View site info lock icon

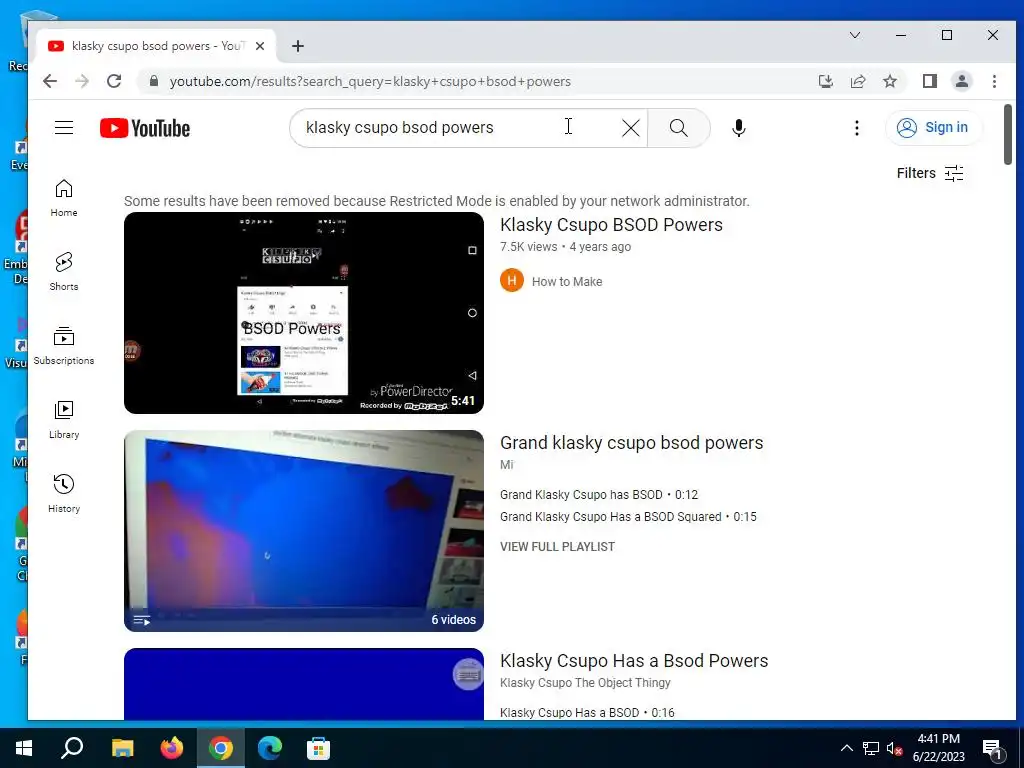click(x=154, y=81)
